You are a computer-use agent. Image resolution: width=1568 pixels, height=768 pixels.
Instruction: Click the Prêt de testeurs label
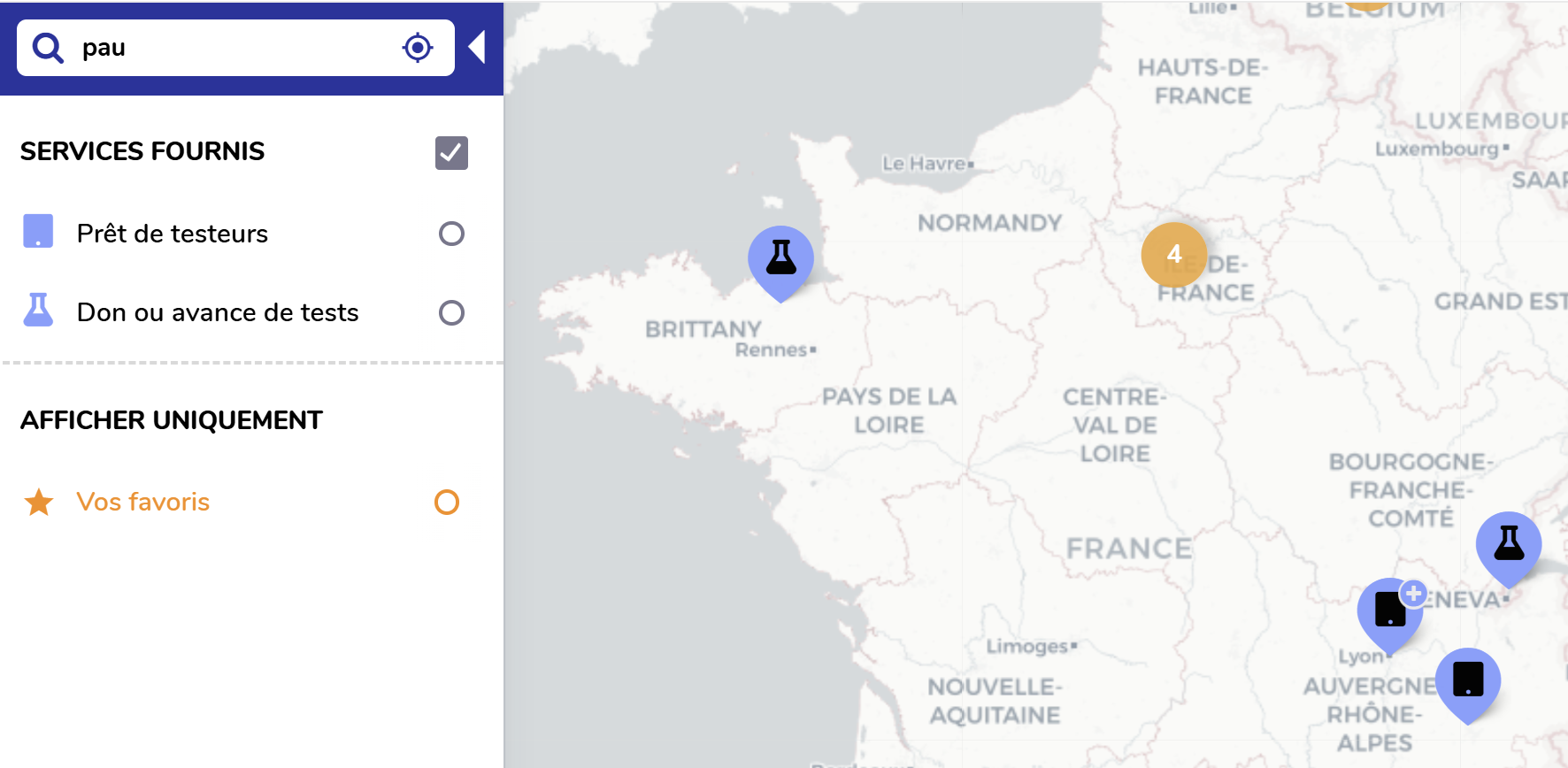click(173, 234)
